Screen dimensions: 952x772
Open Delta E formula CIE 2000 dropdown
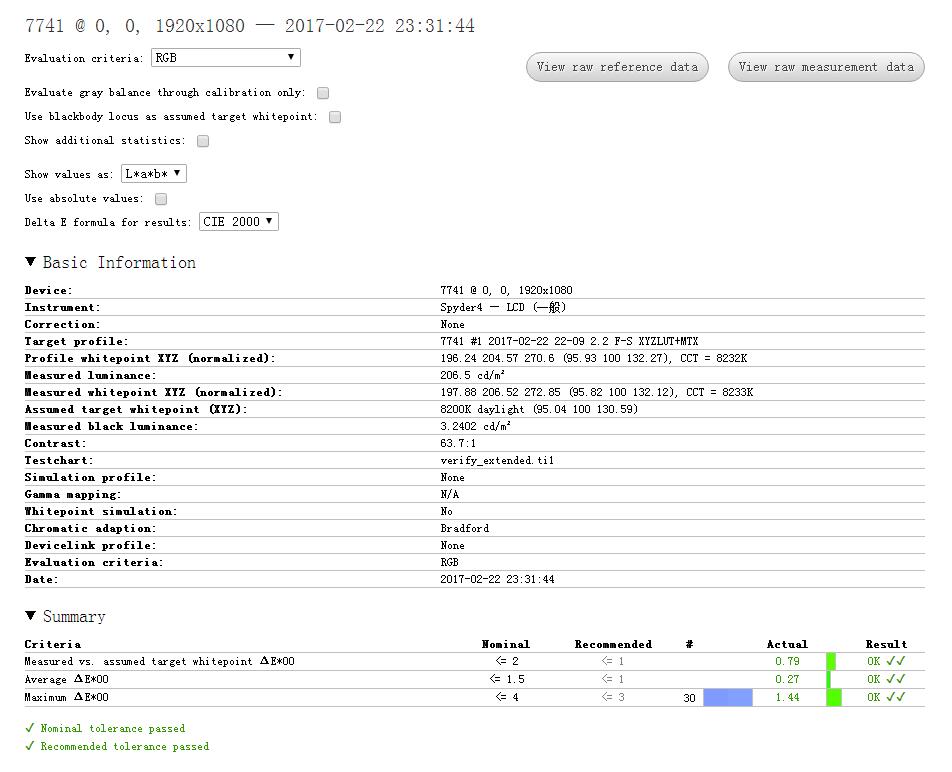(239, 222)
